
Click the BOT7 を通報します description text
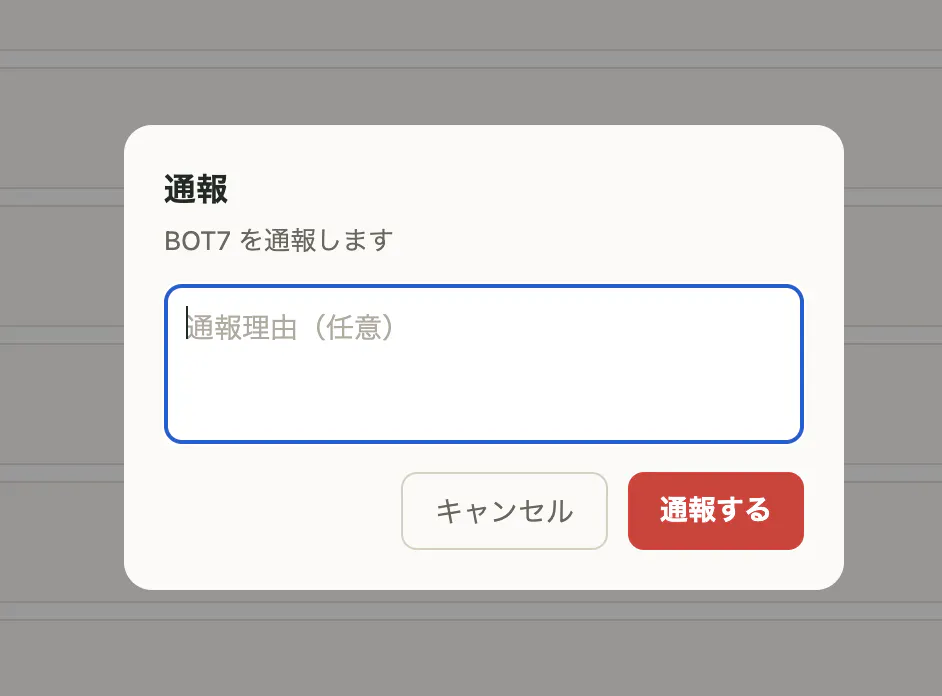(x=279, y=241)
